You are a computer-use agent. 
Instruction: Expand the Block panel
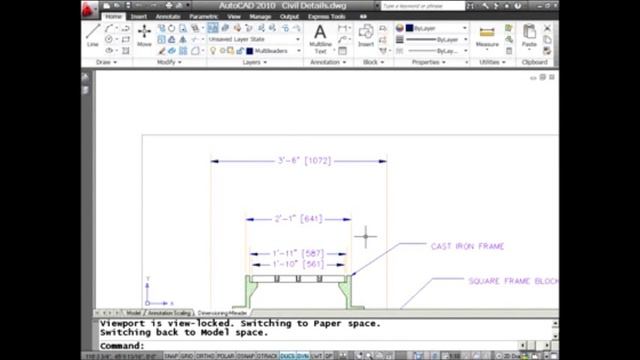[373, 62]
